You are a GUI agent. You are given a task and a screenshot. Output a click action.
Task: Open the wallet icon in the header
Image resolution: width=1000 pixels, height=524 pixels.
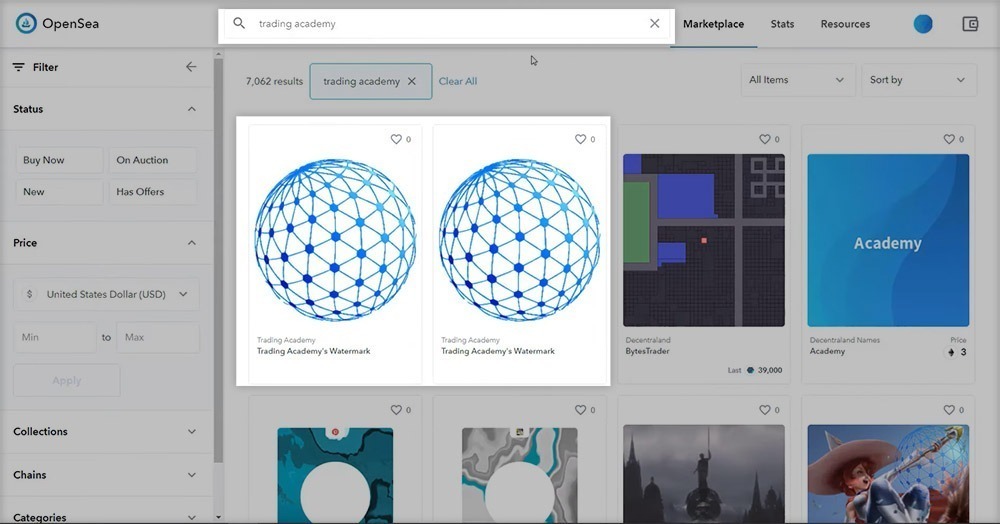(x=969, y=24)
